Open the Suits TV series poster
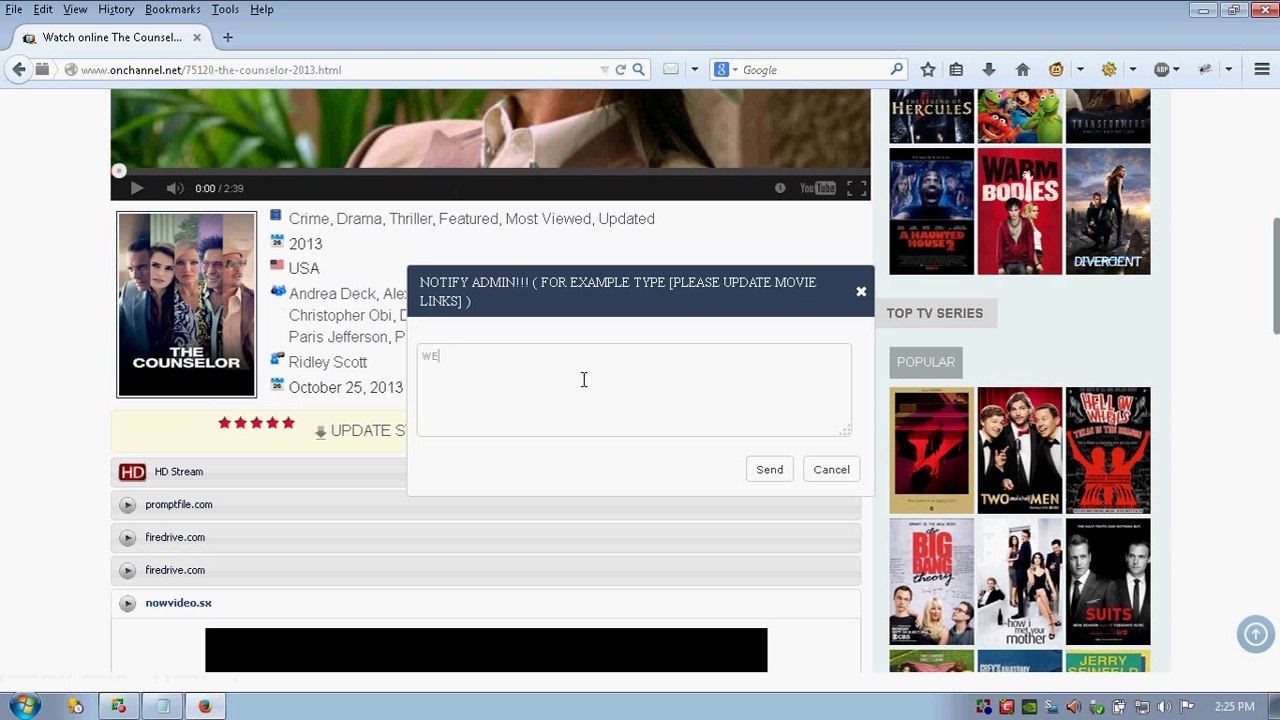1280x720 pixels. tap(1108, 582)
